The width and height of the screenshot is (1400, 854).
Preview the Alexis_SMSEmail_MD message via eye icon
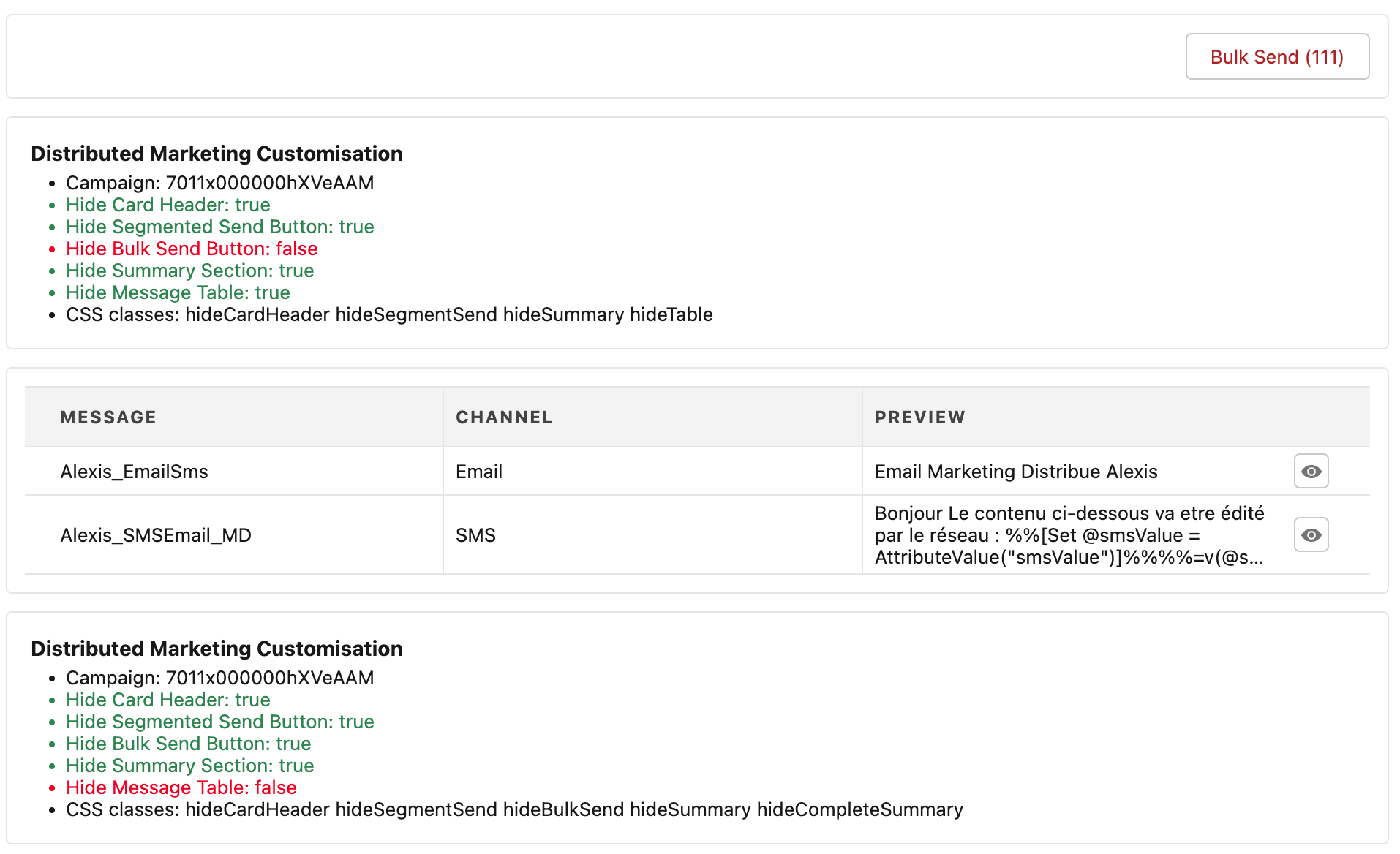pyautogui.click(x=1311, y=534)
